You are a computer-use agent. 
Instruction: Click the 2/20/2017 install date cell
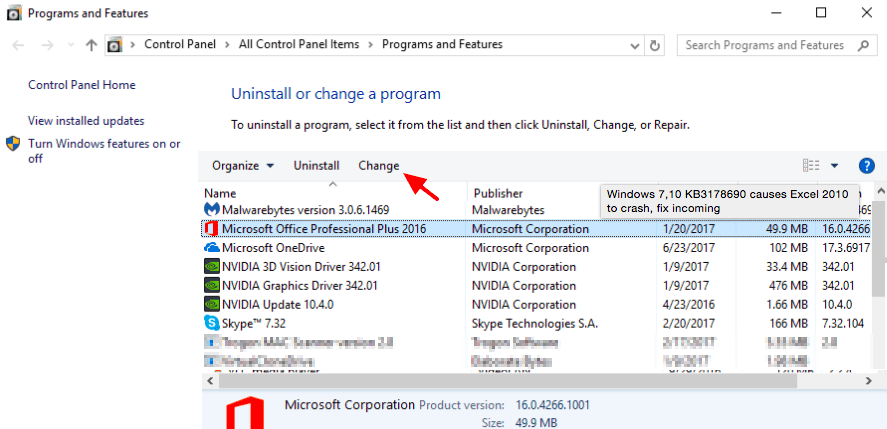pos(688,324)
